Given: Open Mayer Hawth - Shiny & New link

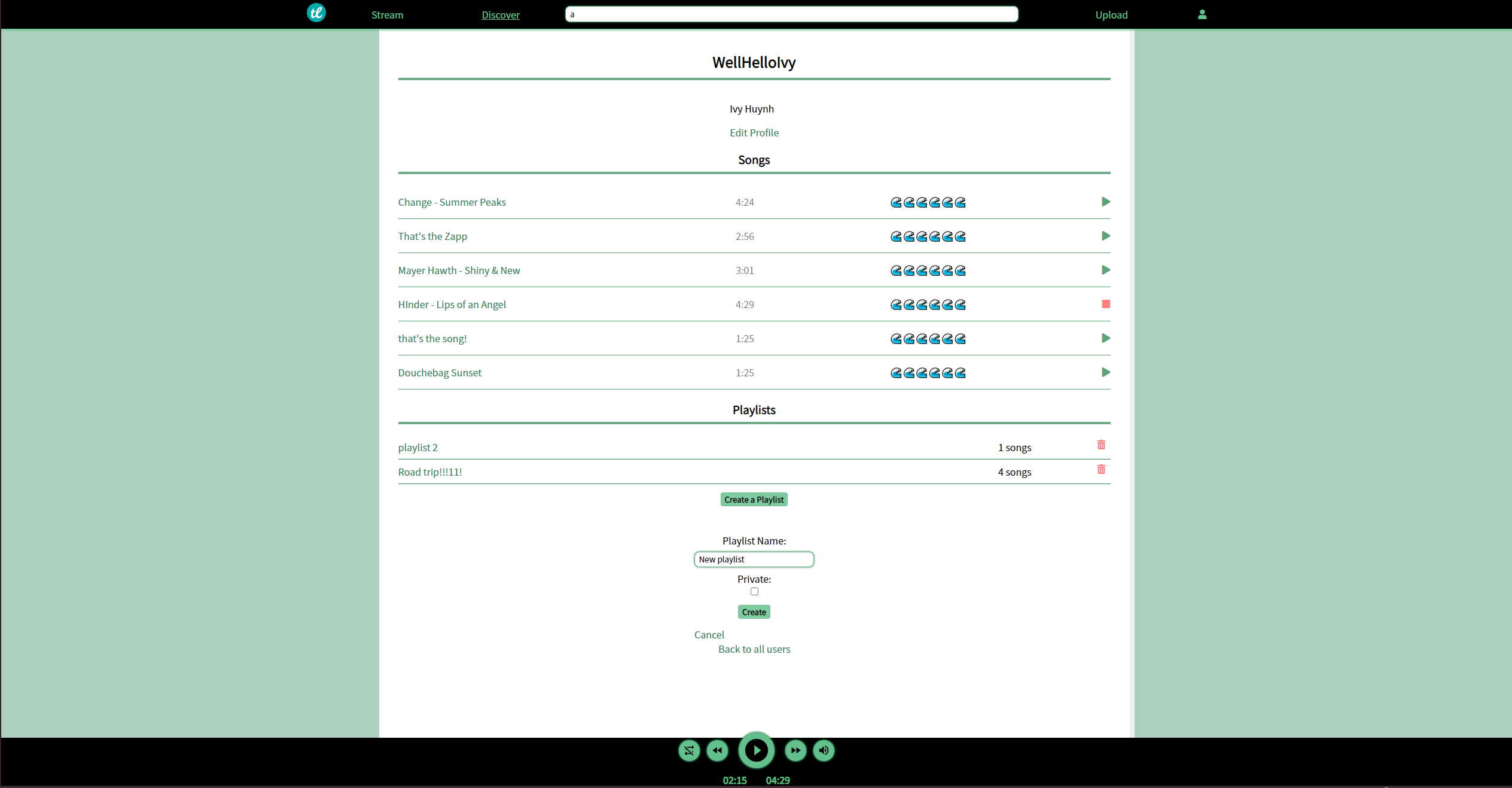Looking at the screenshot, I should (x=459, y=270).
